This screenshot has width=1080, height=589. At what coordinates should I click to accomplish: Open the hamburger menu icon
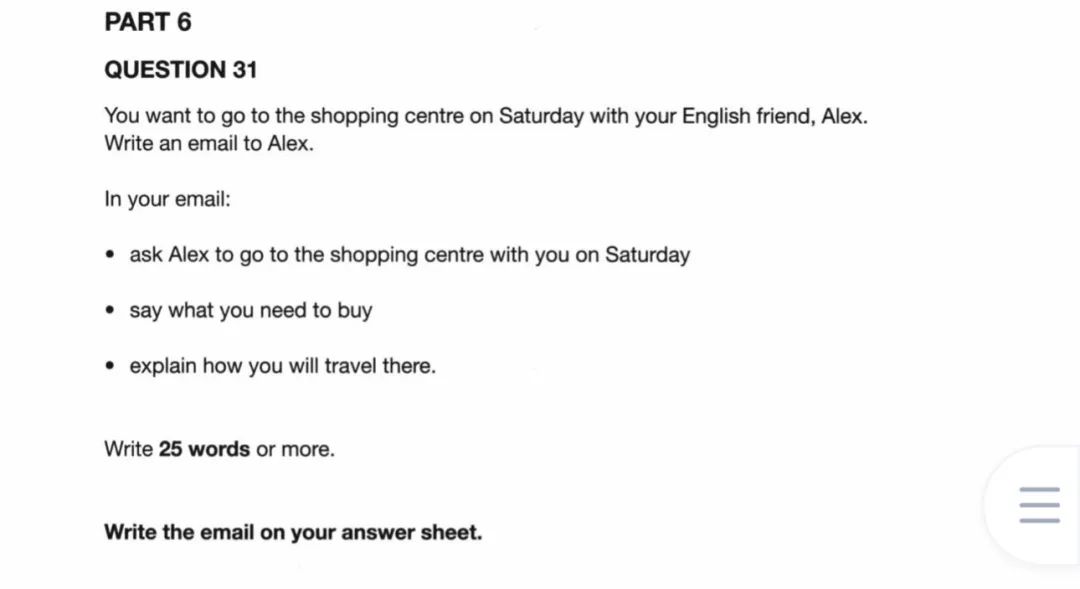pos(1039,505)
